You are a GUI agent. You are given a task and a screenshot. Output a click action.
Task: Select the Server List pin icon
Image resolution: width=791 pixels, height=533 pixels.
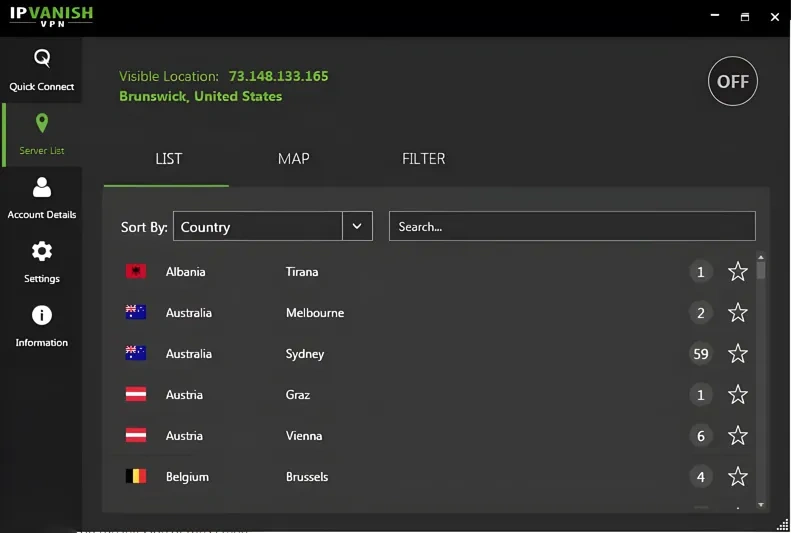[x=42, y=123]
